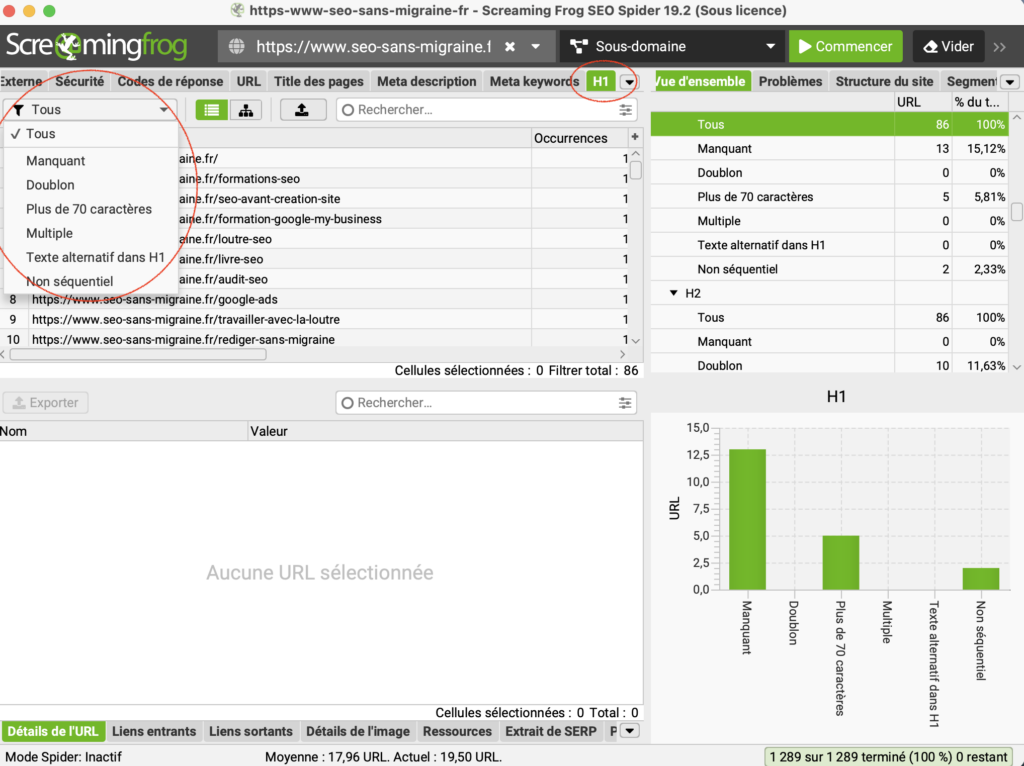
Task: Select the H1 Plus de 70 caractères overview row
Action: (x=829, y=197)
